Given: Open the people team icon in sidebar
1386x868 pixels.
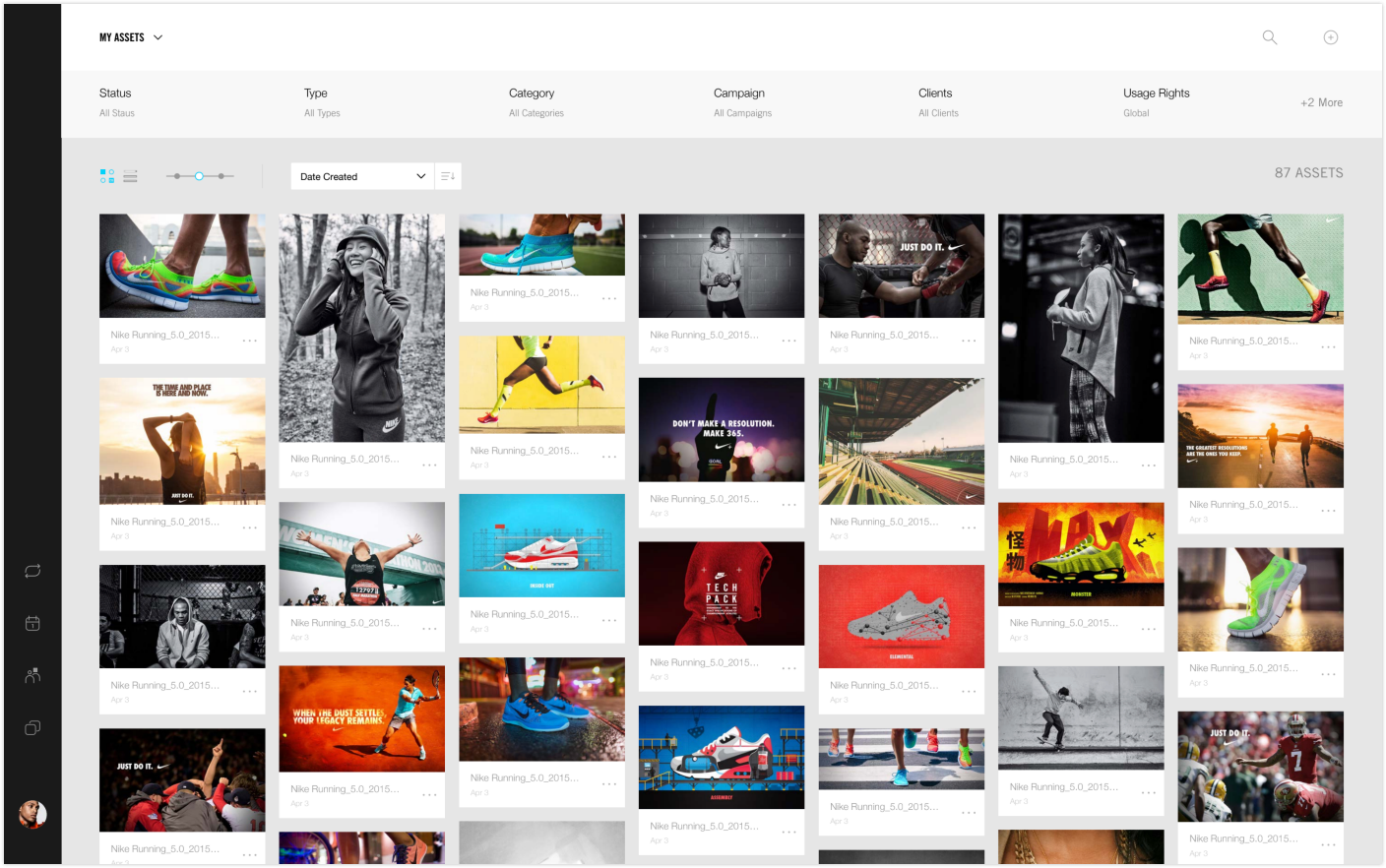Looking at the screenshot, I should pos(32,675).
